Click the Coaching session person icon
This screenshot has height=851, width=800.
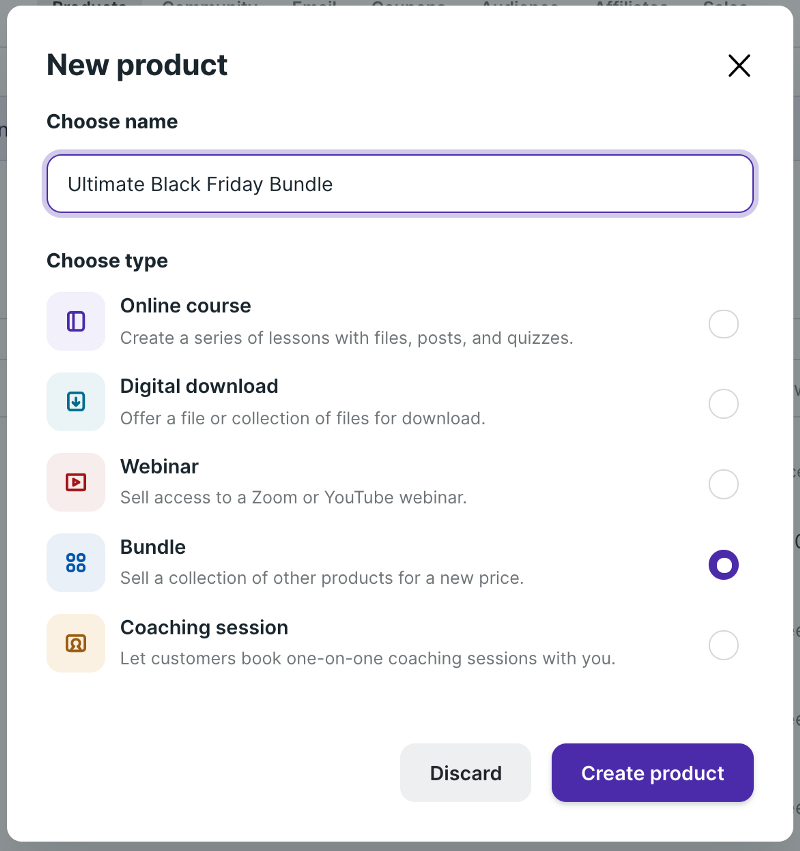(76, 643)
